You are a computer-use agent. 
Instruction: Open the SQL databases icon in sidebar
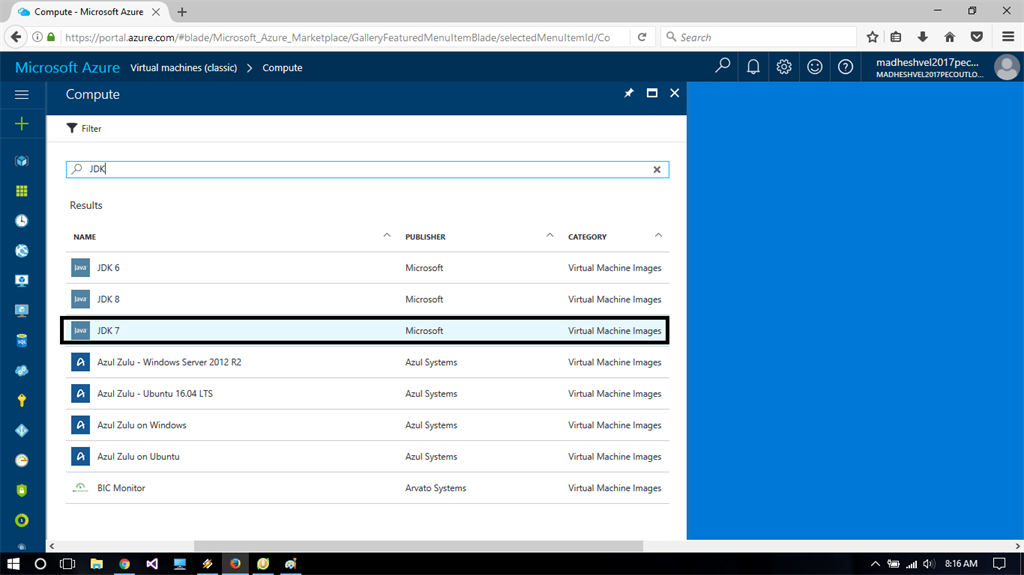[22, 340]
